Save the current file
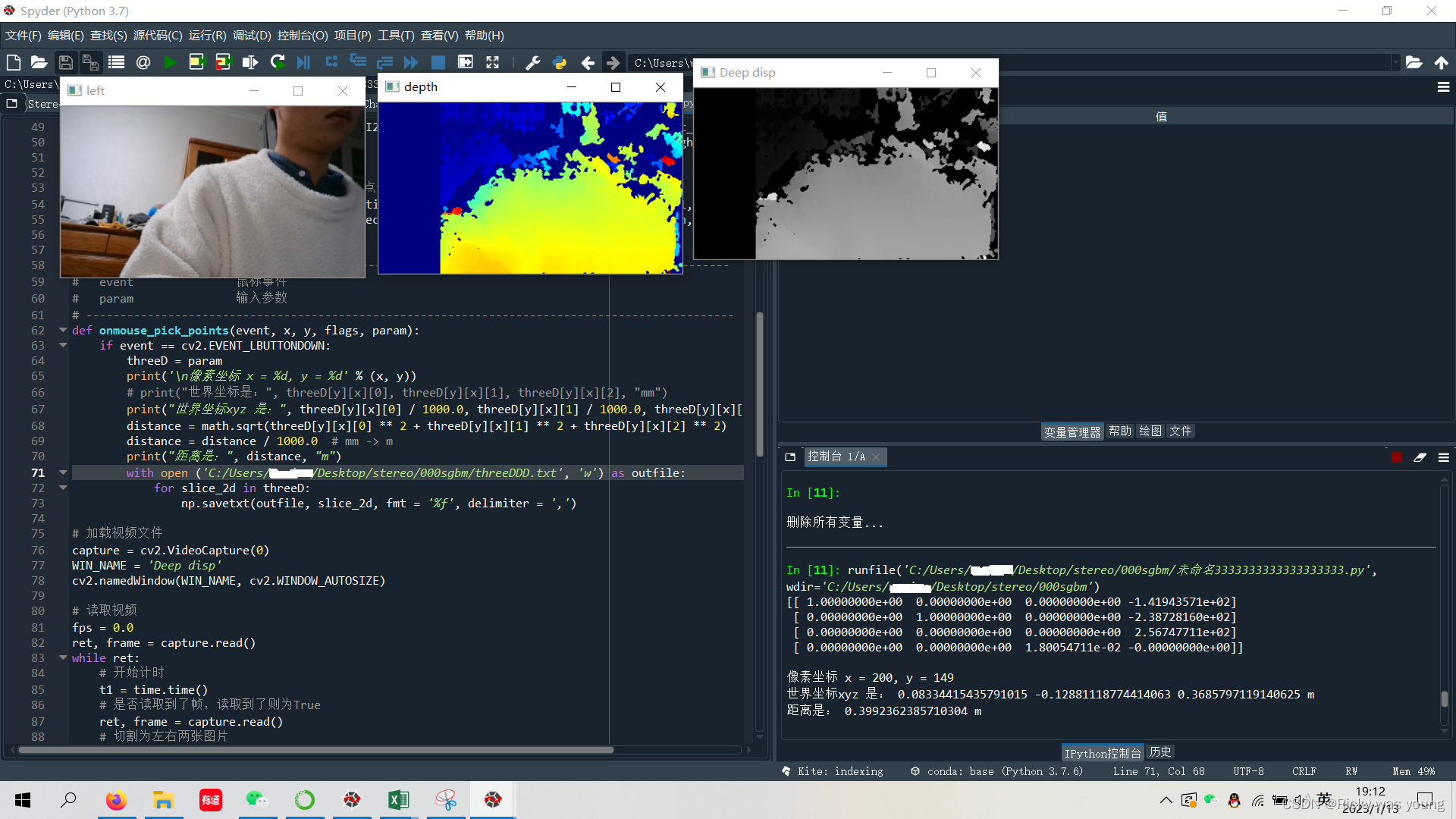 (65, 63)
